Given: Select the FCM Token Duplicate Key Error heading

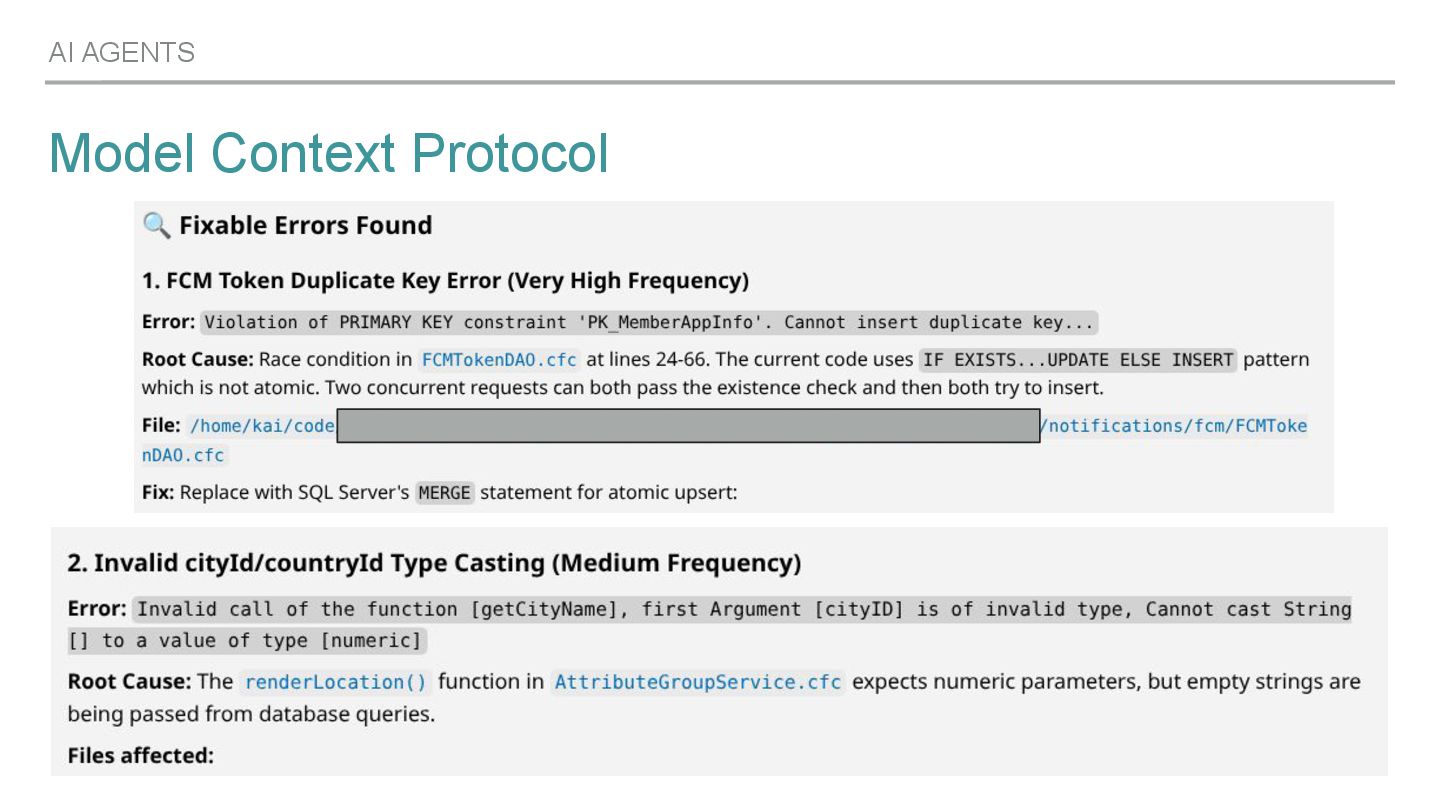Looking at the screenshot, I should point(445,281).
